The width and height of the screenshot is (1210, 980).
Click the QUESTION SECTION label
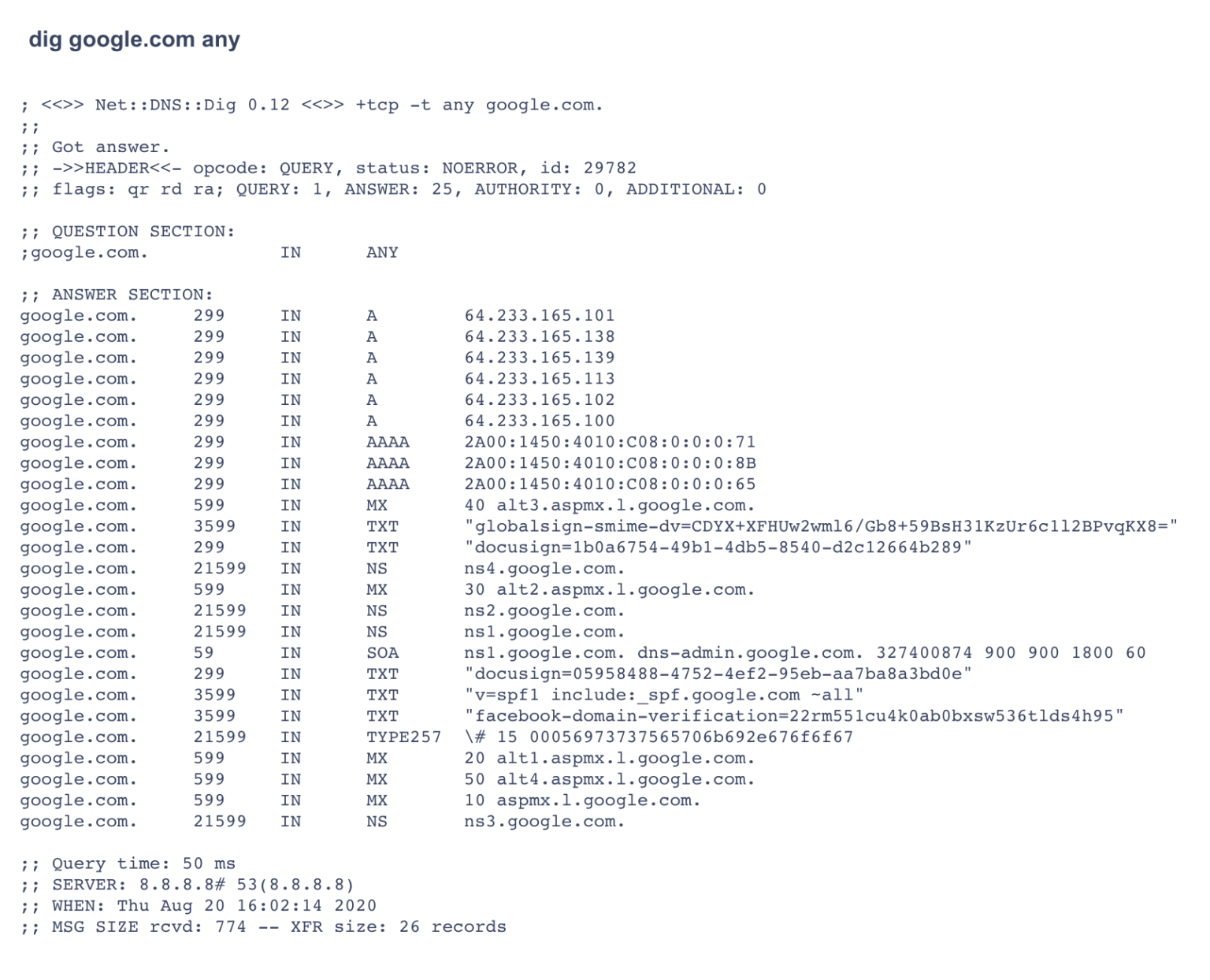point(128,232)
